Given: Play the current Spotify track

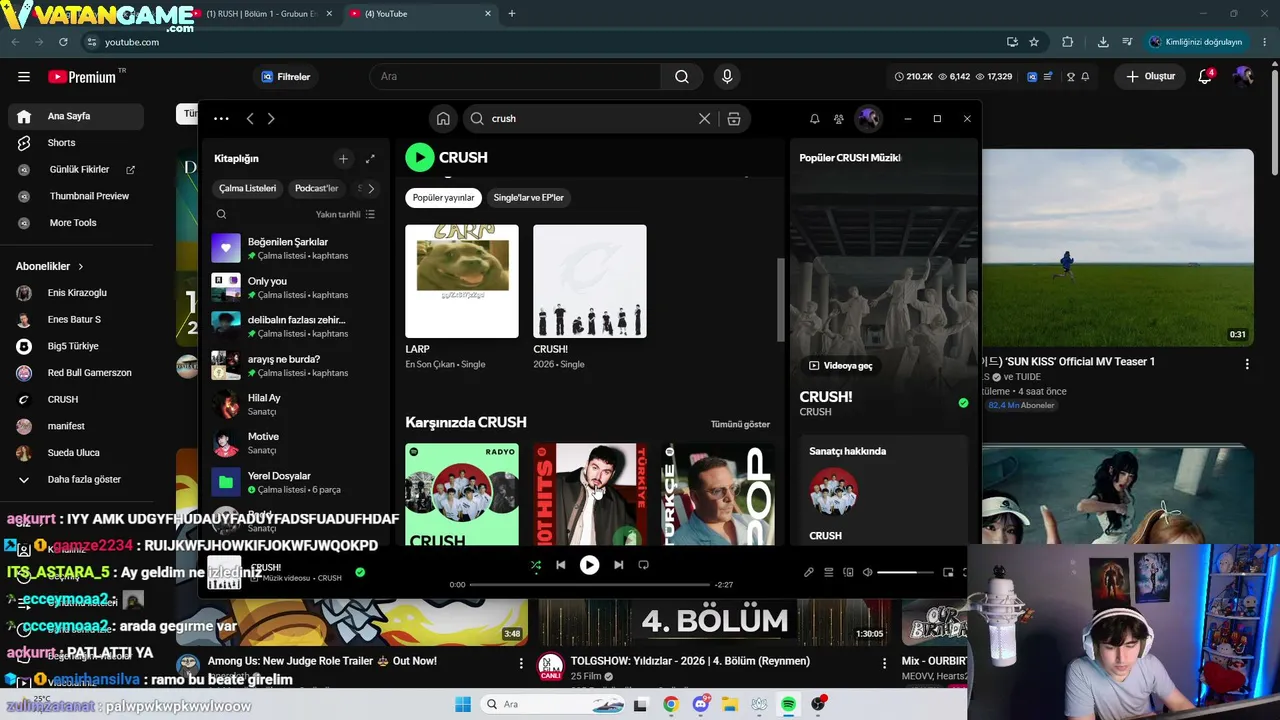Looking at the screenshot, I should (590, 565).
